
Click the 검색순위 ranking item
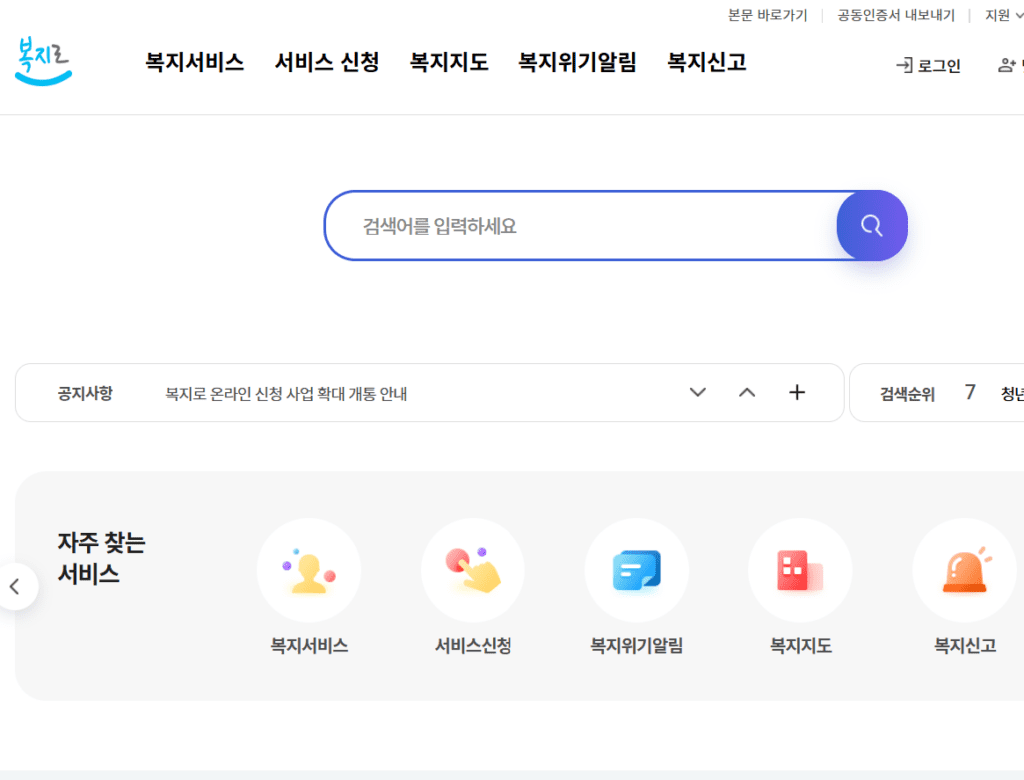[x=905, y=393]
